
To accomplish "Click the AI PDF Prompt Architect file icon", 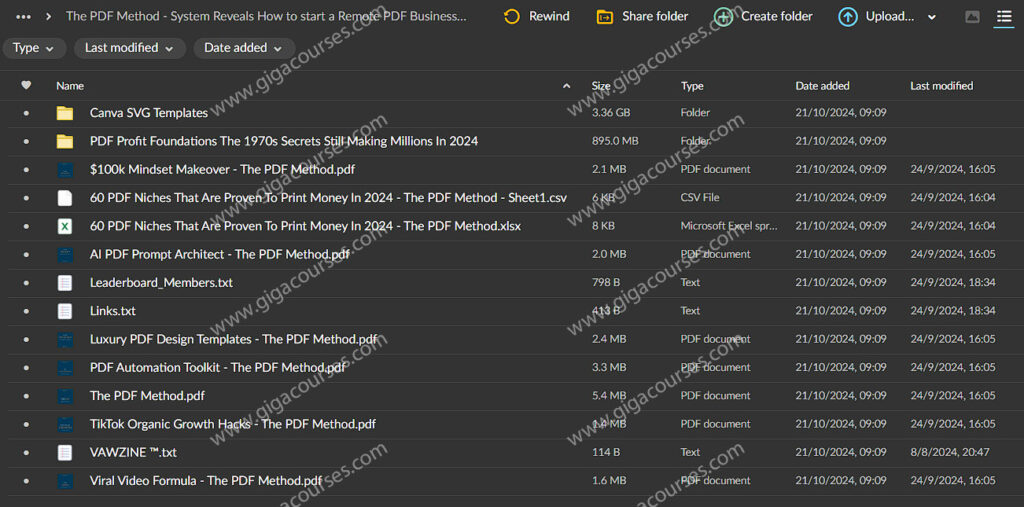I will (x=65, y=255).
